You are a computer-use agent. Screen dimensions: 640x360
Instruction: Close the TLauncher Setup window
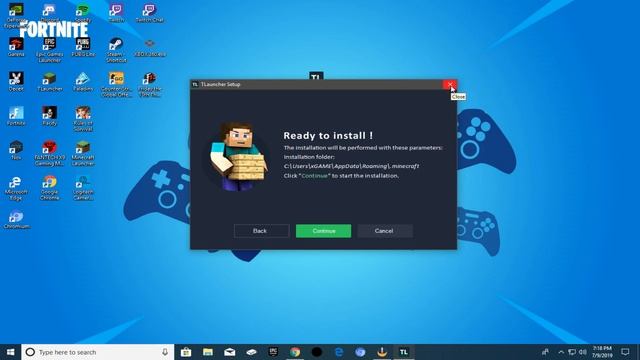tap(450, 84)
